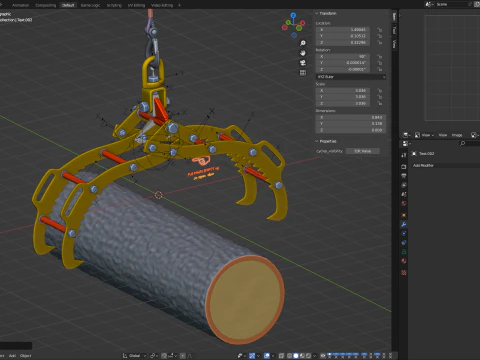Screen dimensions: 480x360
Task: Collapse the Transform panel
Action: pyautogui.click(x=326, y=13)
